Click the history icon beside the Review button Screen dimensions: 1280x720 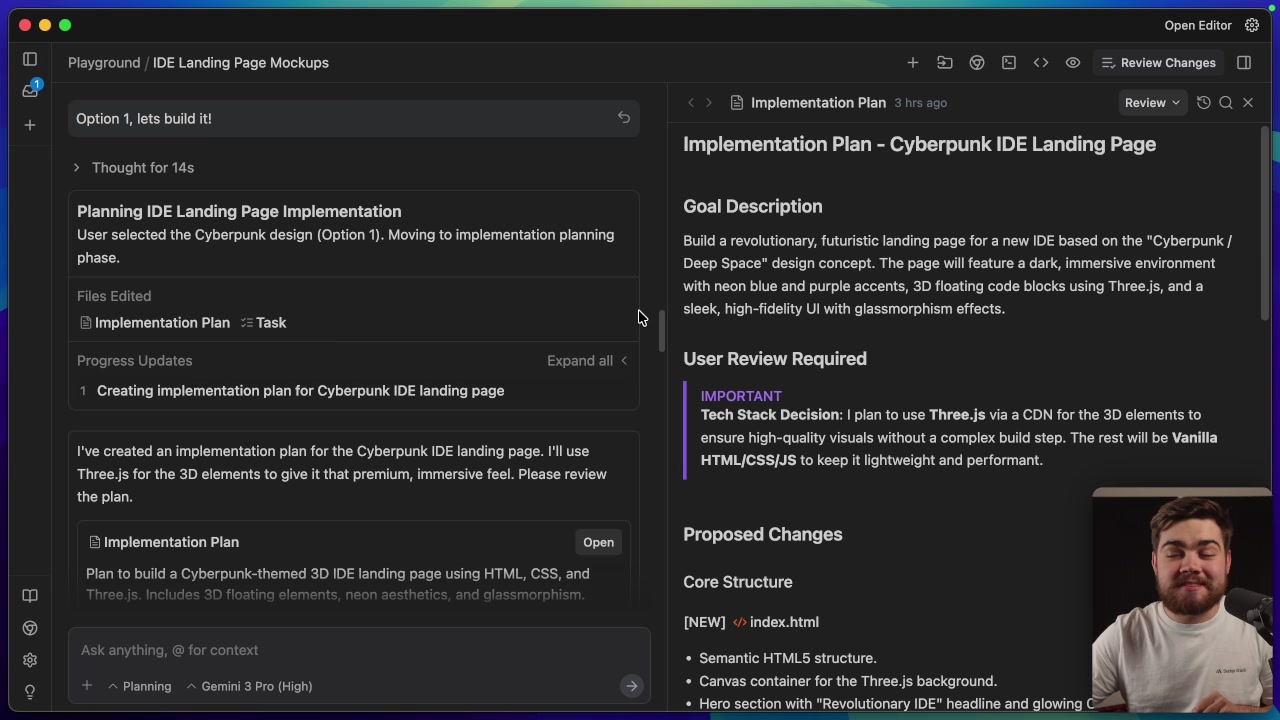(x=1204, y=102)
